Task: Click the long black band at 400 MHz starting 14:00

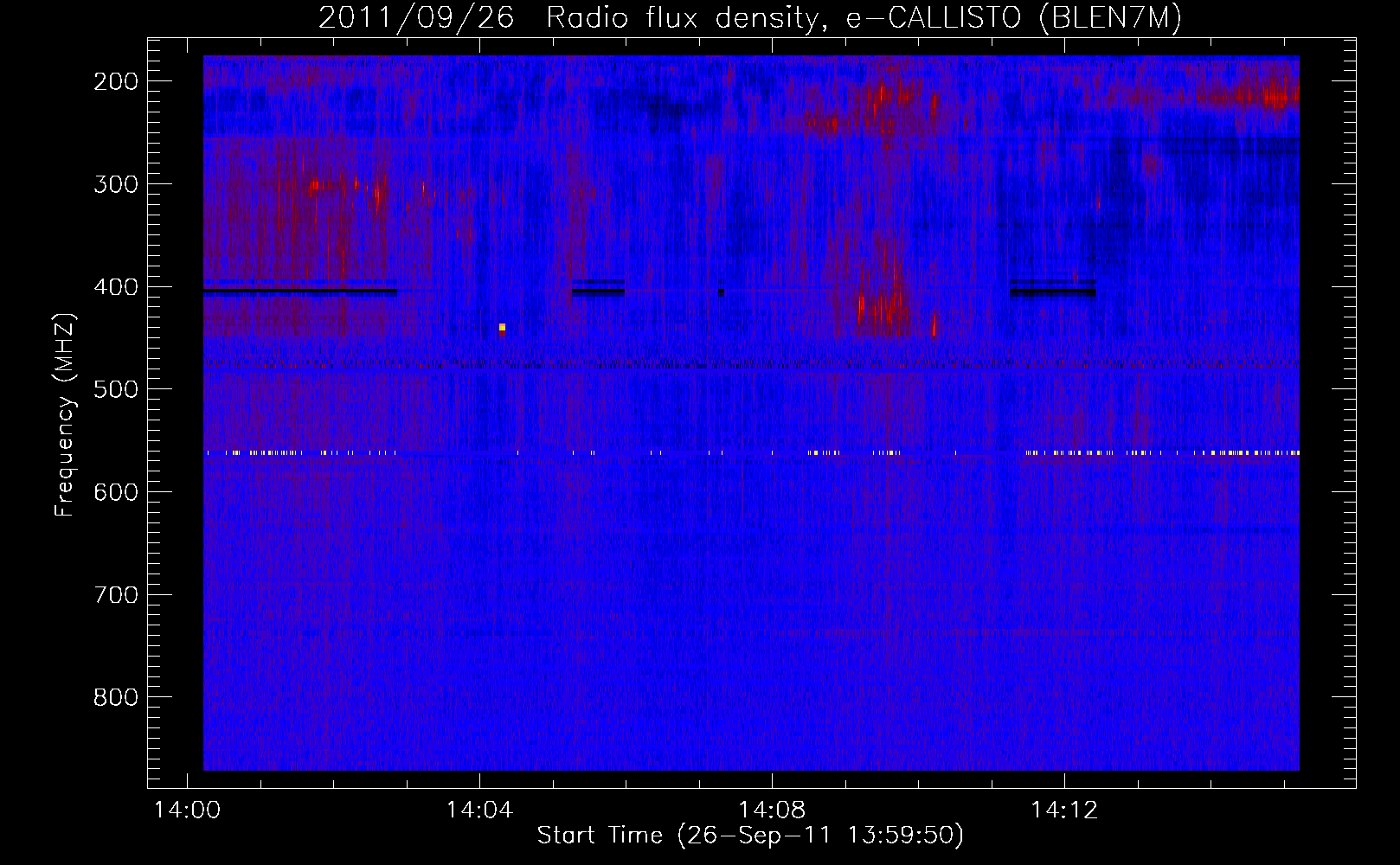Action: click(x=300, y=292)
